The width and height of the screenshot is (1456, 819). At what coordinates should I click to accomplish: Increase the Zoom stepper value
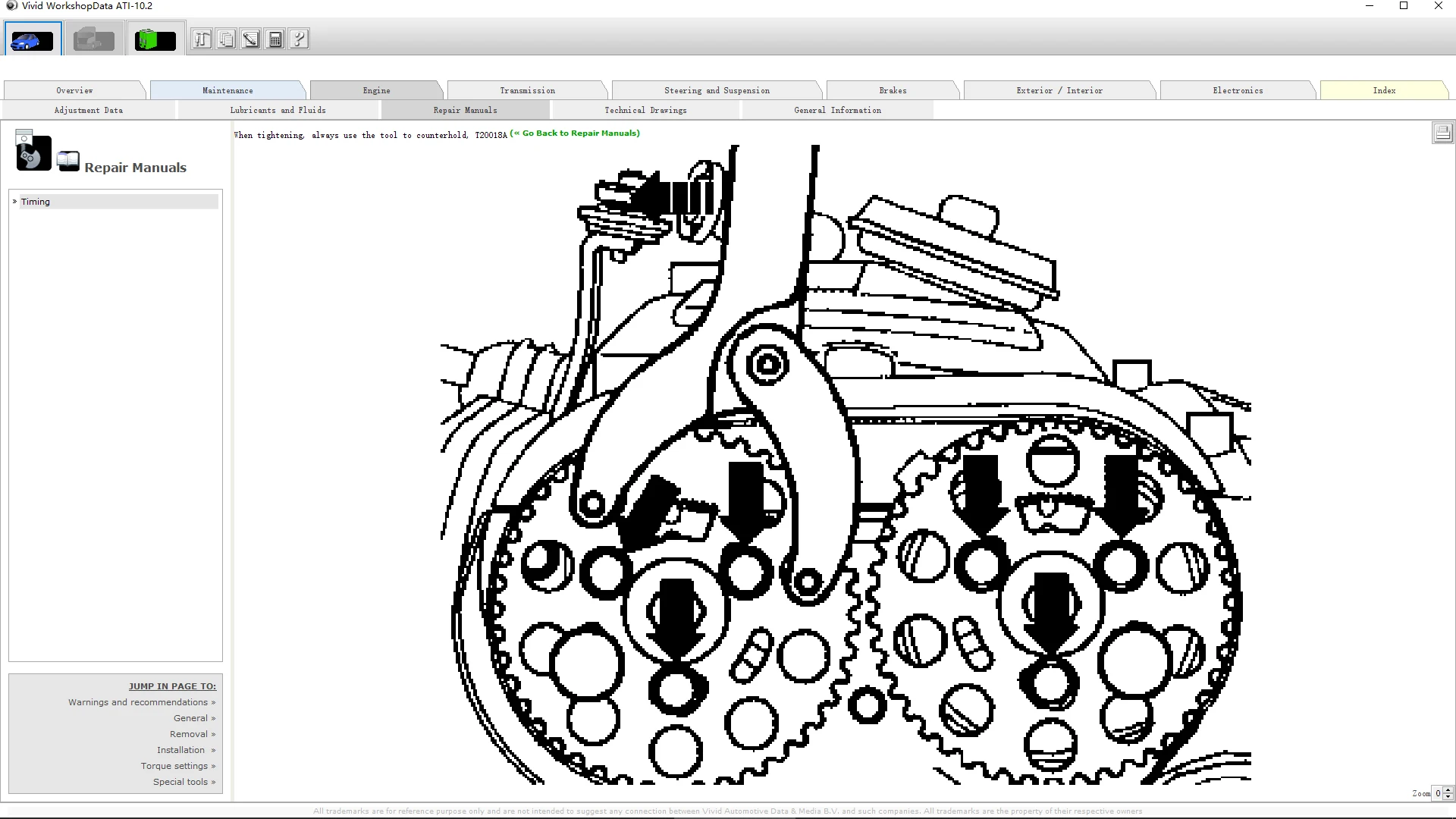pos(1448,789)
